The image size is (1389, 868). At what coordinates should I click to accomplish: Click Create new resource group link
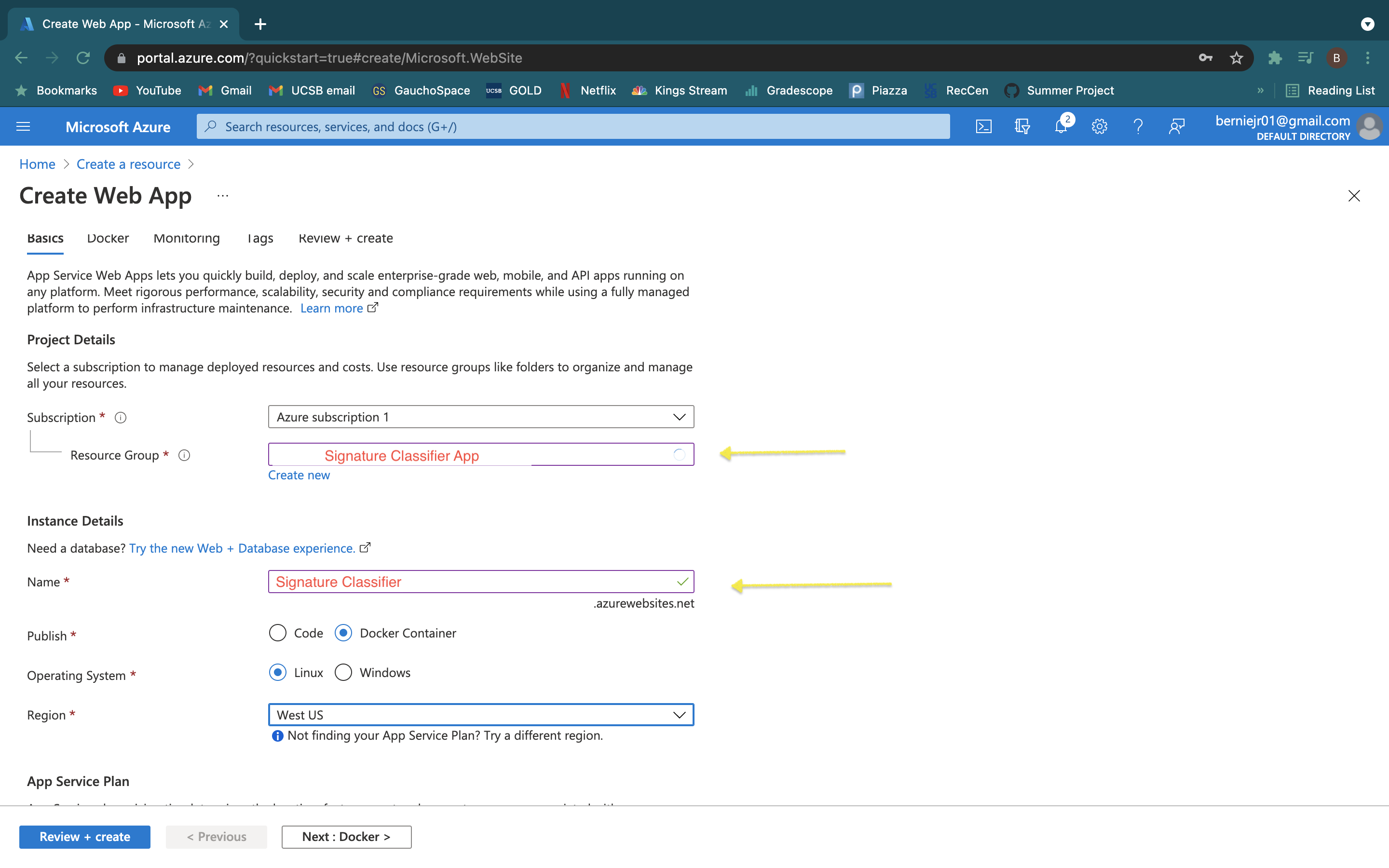[x=299, y=475]
